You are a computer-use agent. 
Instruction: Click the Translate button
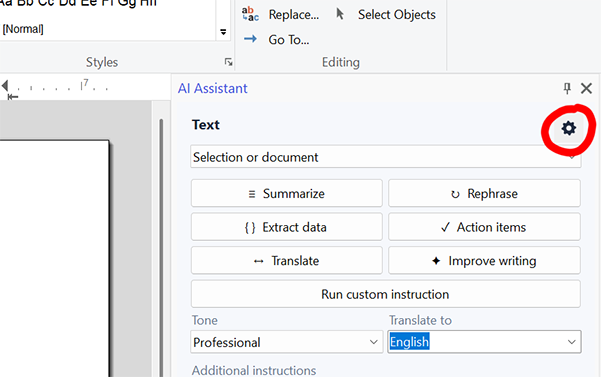pos(287,261)
